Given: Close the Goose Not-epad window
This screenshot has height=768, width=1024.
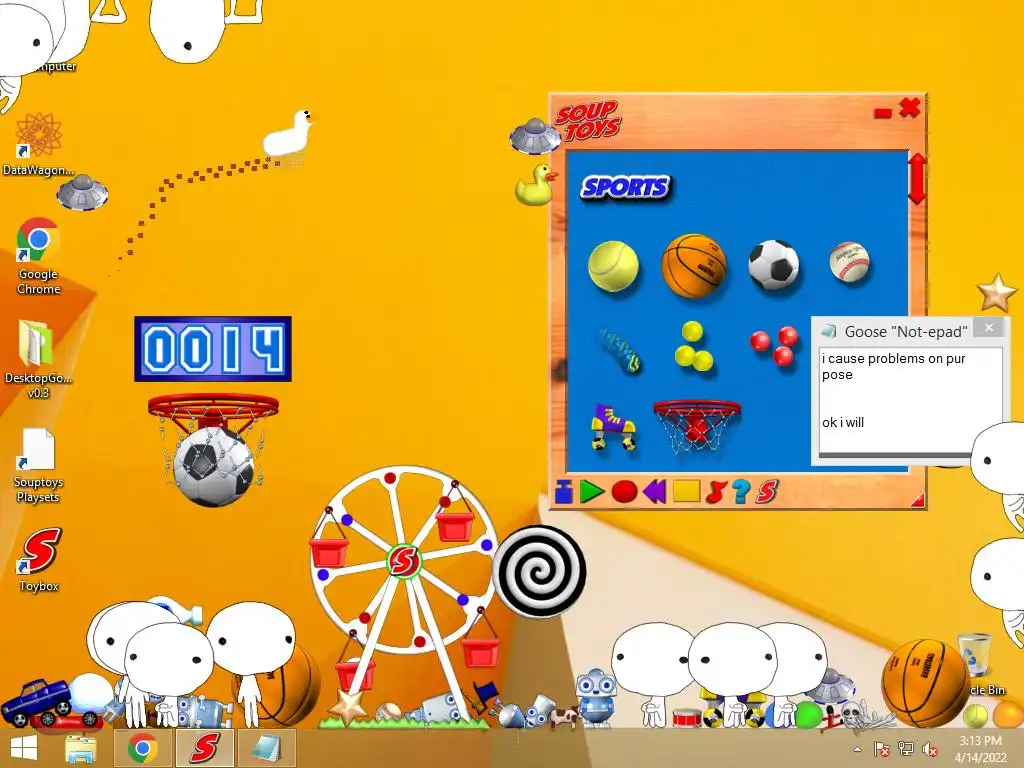Looking at the screenshot, I should [x=989, y=327].
